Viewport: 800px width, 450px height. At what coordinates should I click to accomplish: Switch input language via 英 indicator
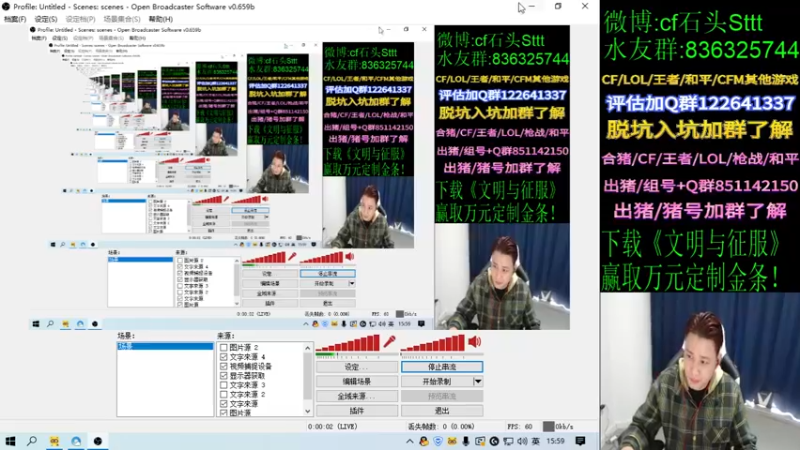[x=536, y=441]
